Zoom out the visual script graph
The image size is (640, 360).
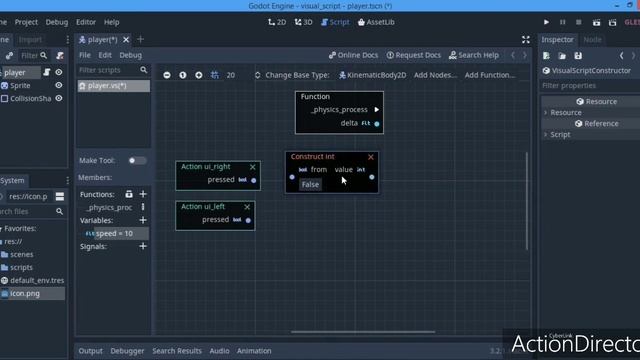(167, 75)
